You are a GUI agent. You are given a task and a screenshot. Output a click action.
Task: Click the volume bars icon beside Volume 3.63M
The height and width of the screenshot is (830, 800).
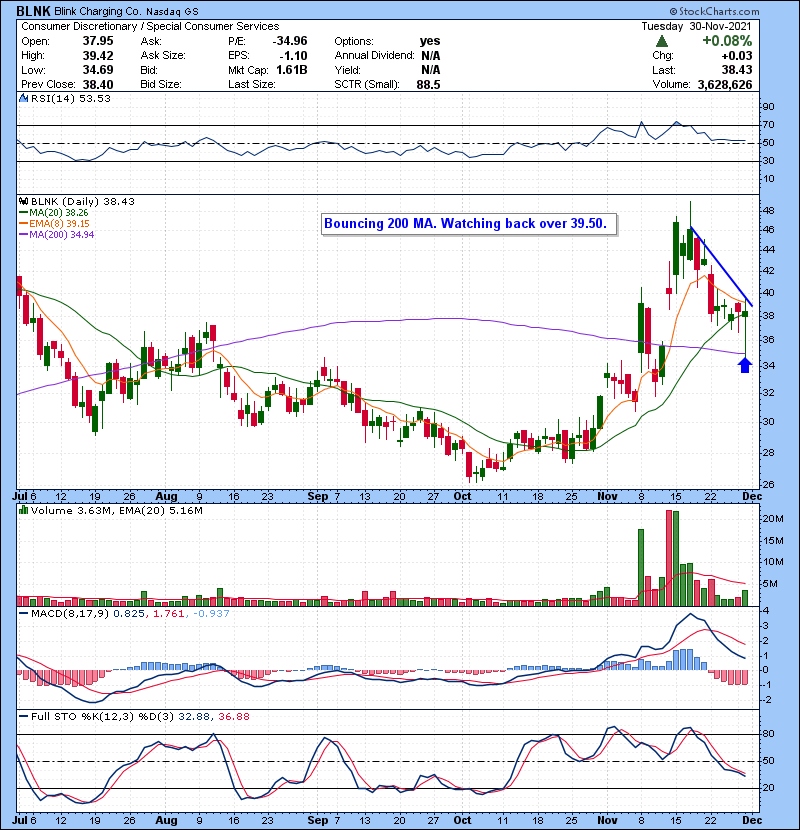(23, 510)
